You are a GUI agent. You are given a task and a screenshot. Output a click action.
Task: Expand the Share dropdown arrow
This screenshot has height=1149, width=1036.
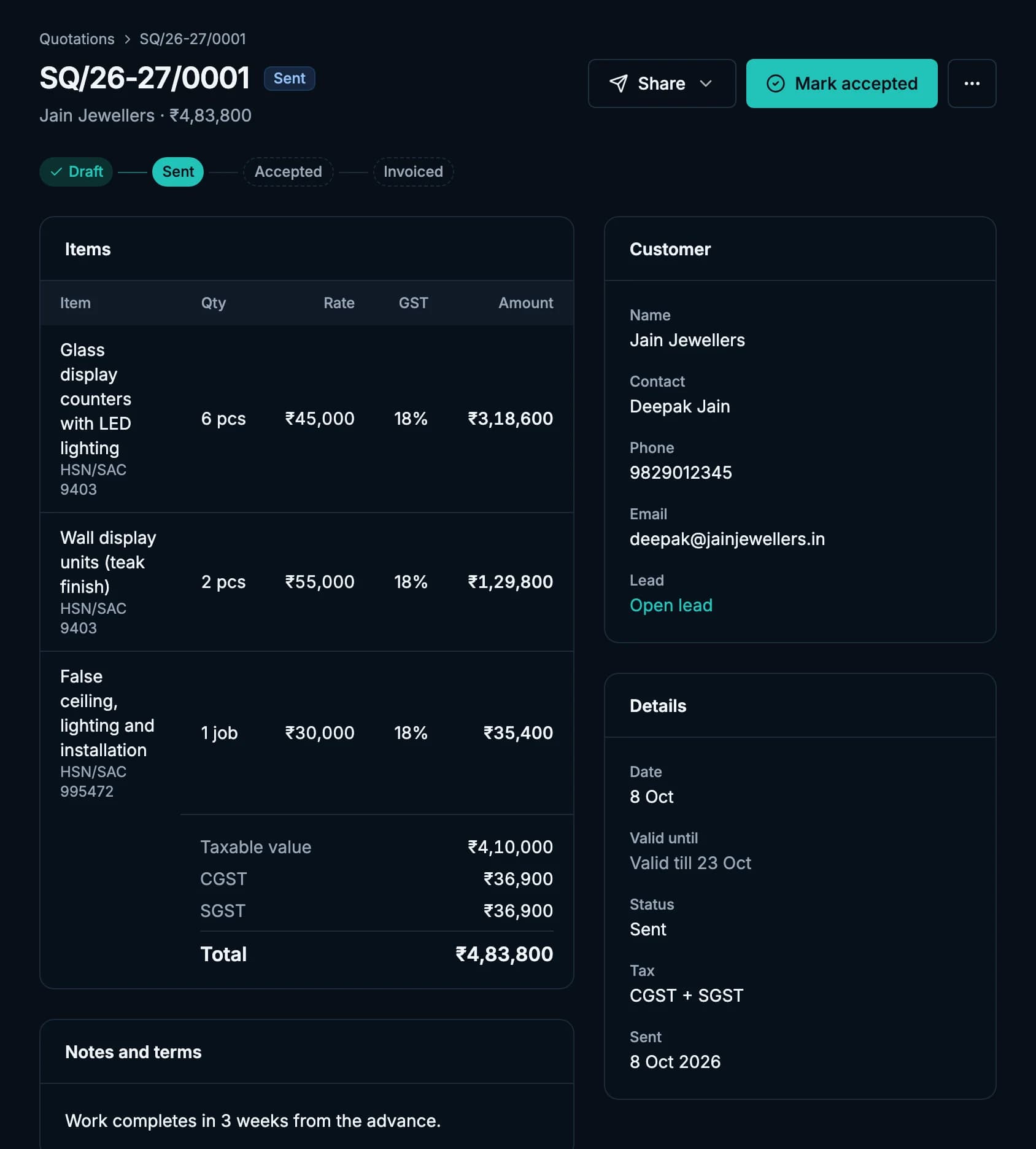pos(706,83)
